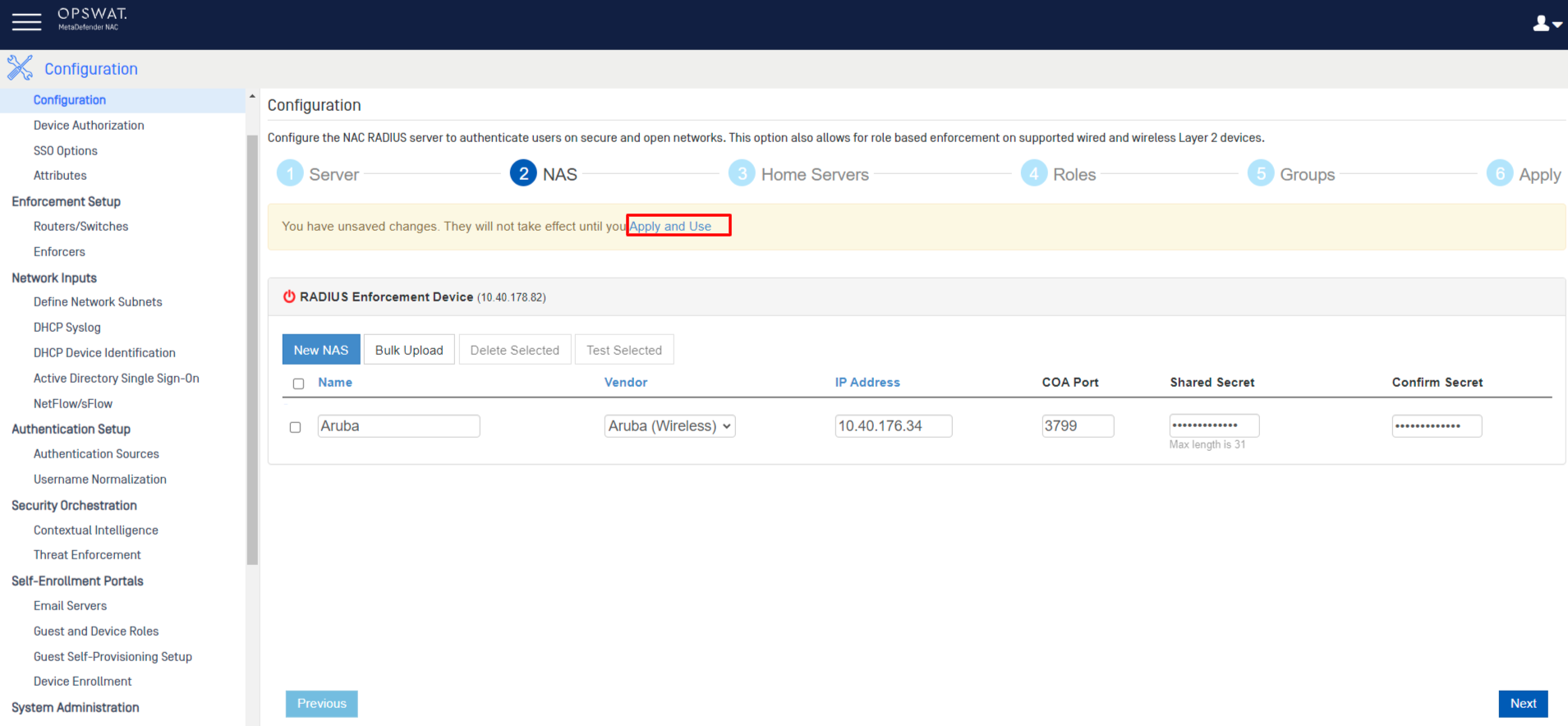Open Email Servers in sidebar

[70, 606]
